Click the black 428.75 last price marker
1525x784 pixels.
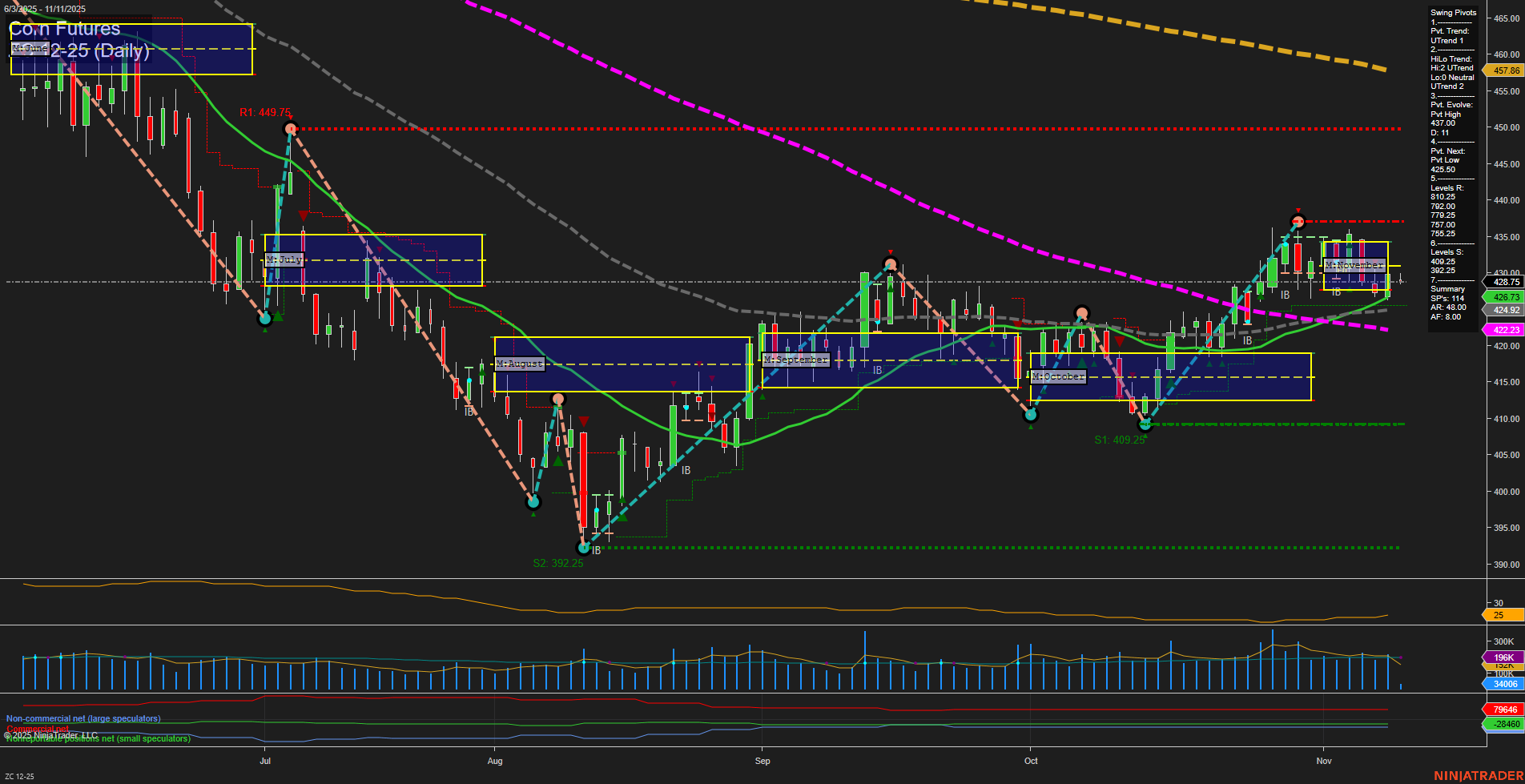(x=1506, y=283)
